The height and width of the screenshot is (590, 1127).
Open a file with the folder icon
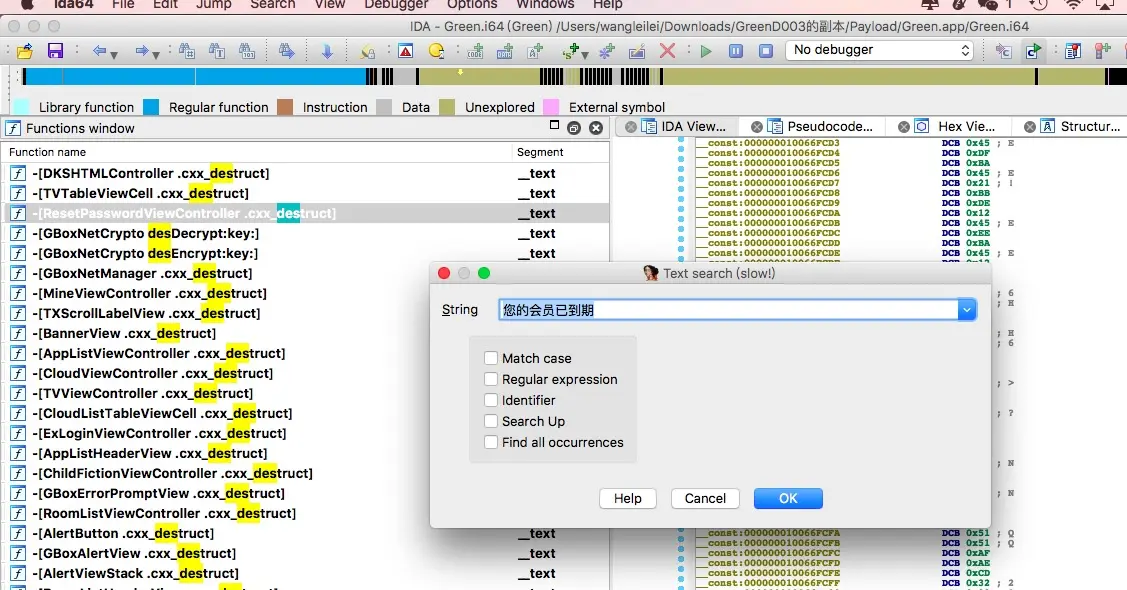coord(25,51)
